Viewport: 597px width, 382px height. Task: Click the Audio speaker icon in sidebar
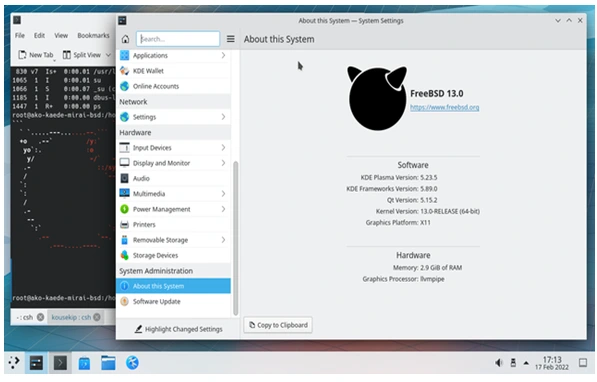tap(125, 178)
